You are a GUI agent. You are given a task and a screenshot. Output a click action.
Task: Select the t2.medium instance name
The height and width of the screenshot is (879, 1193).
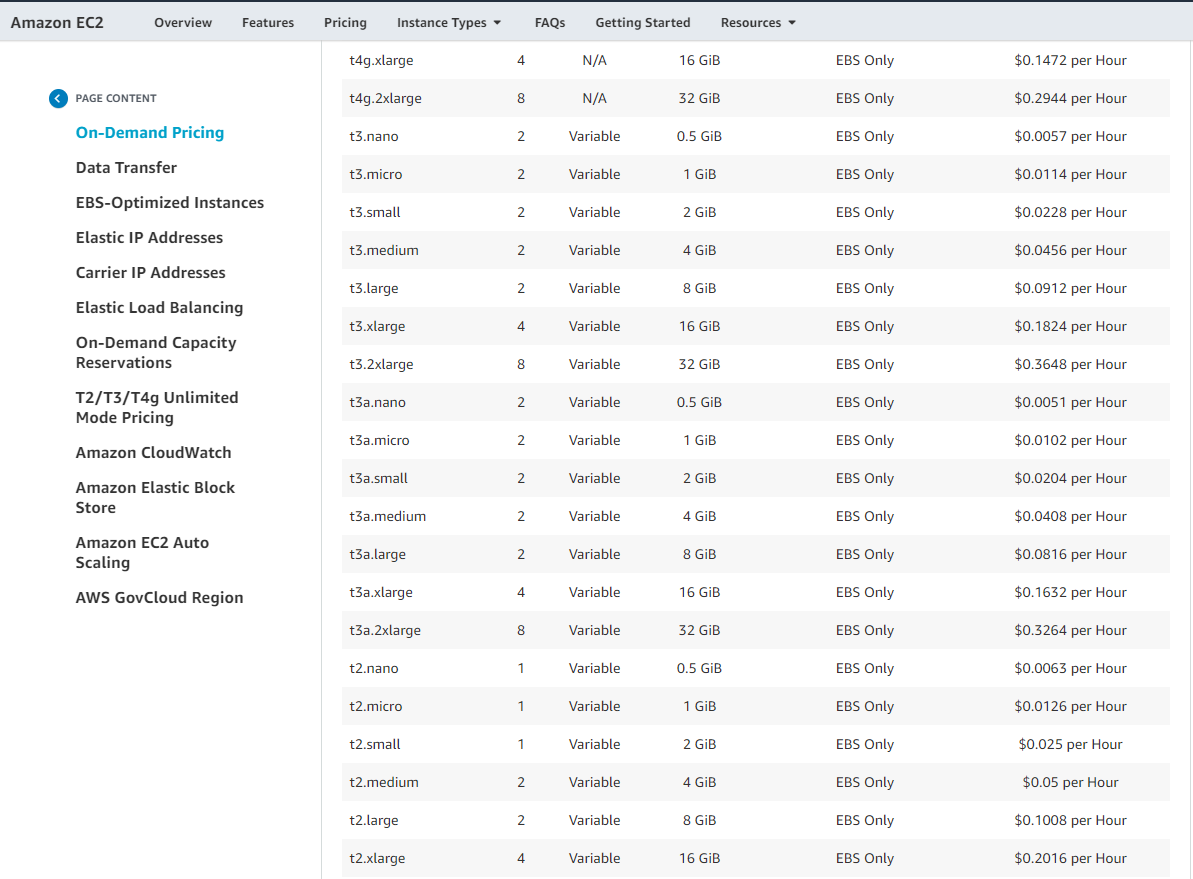[x=383, y=783]
